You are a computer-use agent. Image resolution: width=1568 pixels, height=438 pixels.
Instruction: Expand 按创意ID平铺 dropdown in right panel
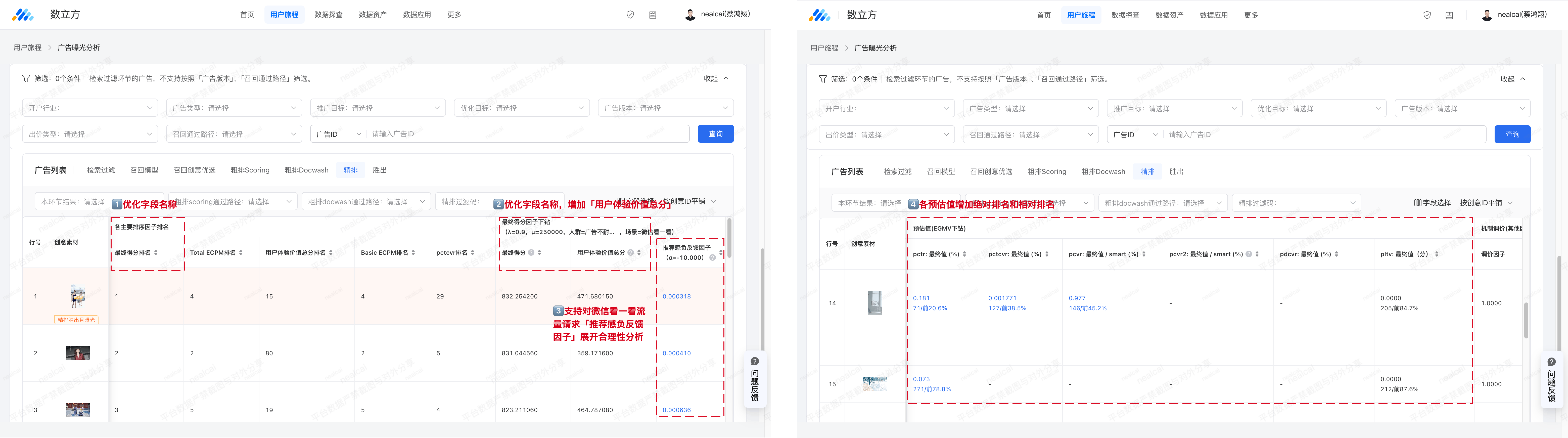[x=1486, y=203]
